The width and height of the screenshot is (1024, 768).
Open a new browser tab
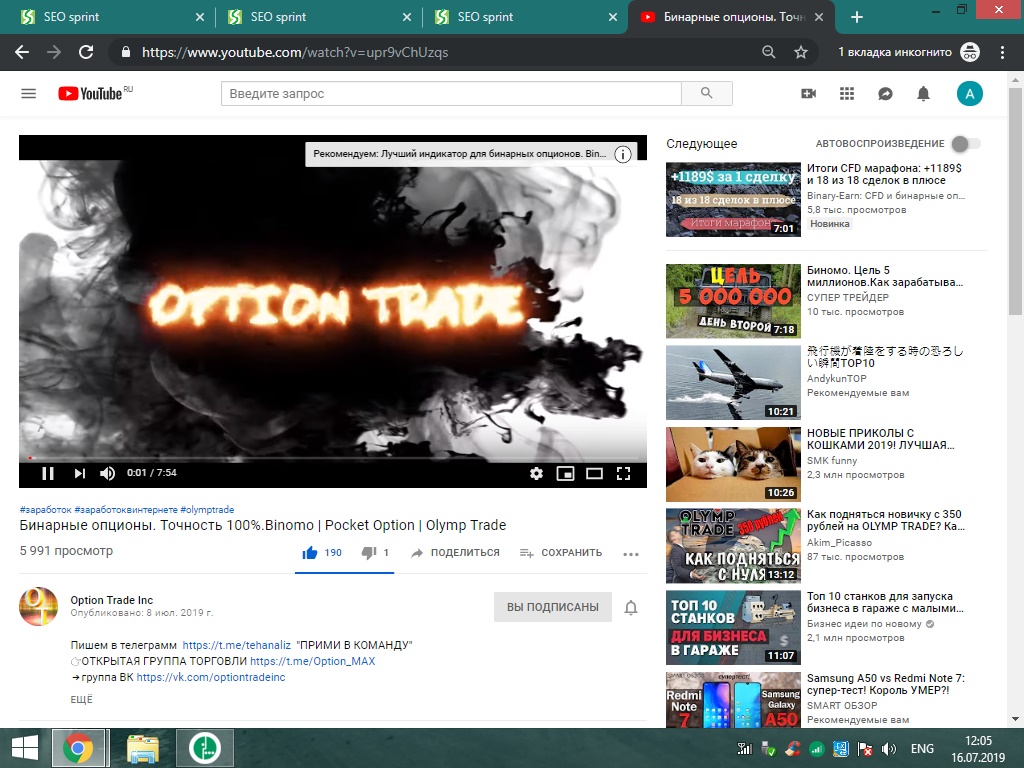[857, 17]
